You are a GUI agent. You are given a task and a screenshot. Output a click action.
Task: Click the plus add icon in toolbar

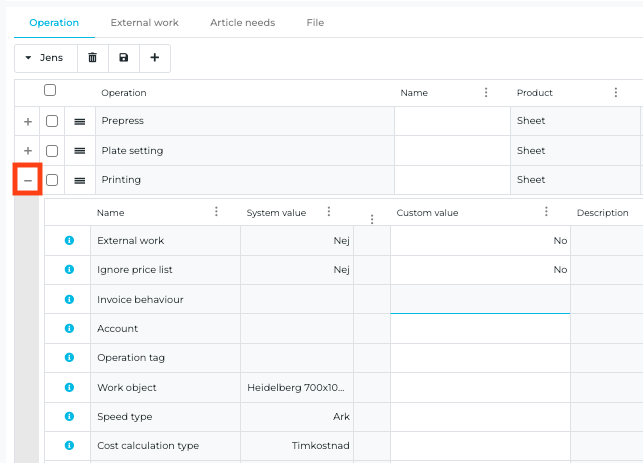point(155,58)
